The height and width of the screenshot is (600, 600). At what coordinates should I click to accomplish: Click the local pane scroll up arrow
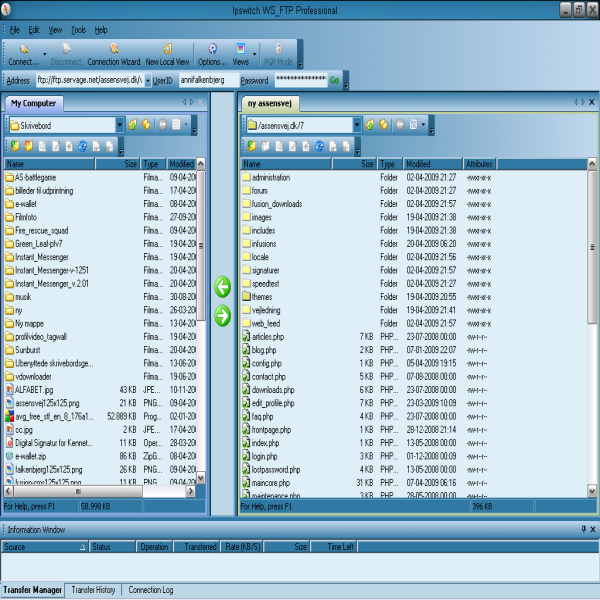pyautogui.click(x=201, y=164)
